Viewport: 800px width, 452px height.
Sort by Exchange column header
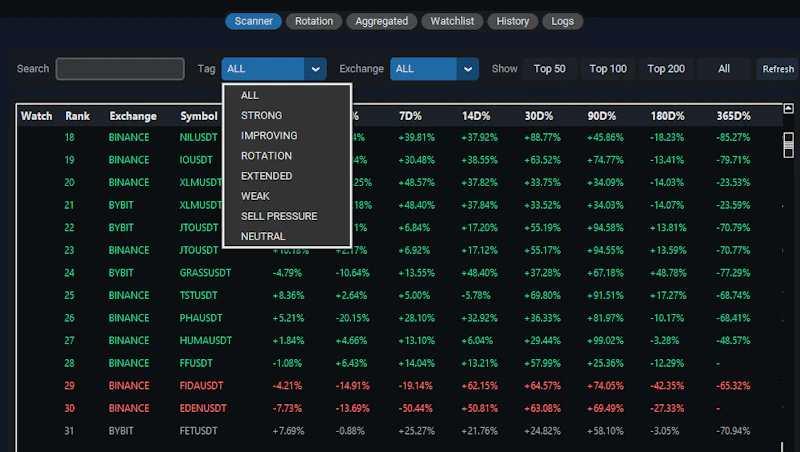tap(133, 116)
